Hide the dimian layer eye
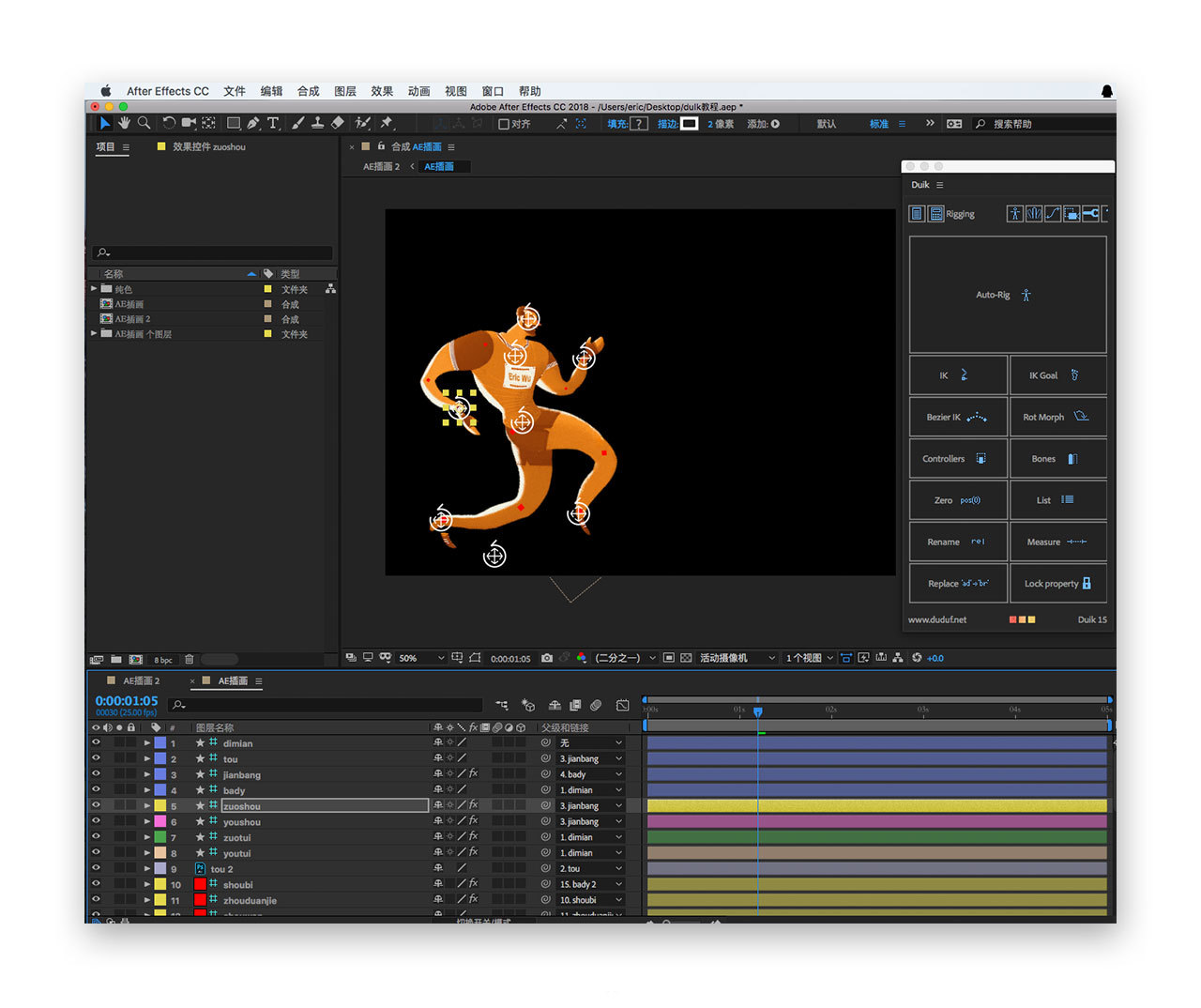Screen dimensions: 1201x1008 tap(96, 742)
